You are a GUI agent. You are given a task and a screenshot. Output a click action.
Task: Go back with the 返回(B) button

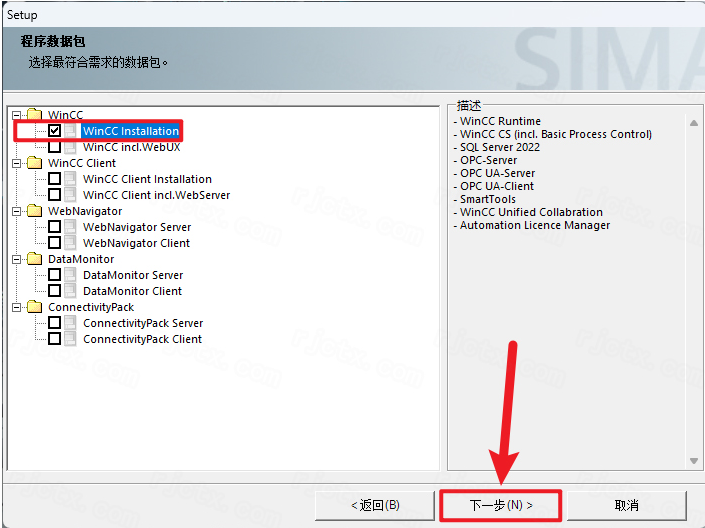coord(375,505)
